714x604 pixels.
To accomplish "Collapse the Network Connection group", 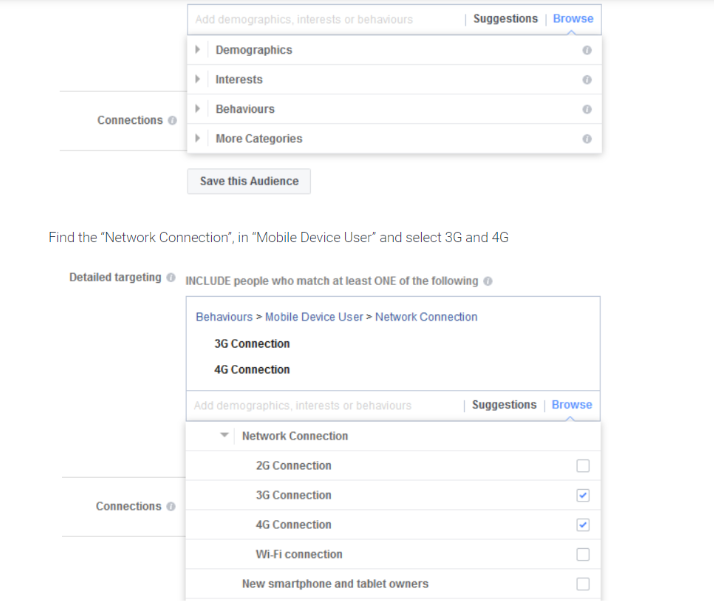I will coord(225,436).
